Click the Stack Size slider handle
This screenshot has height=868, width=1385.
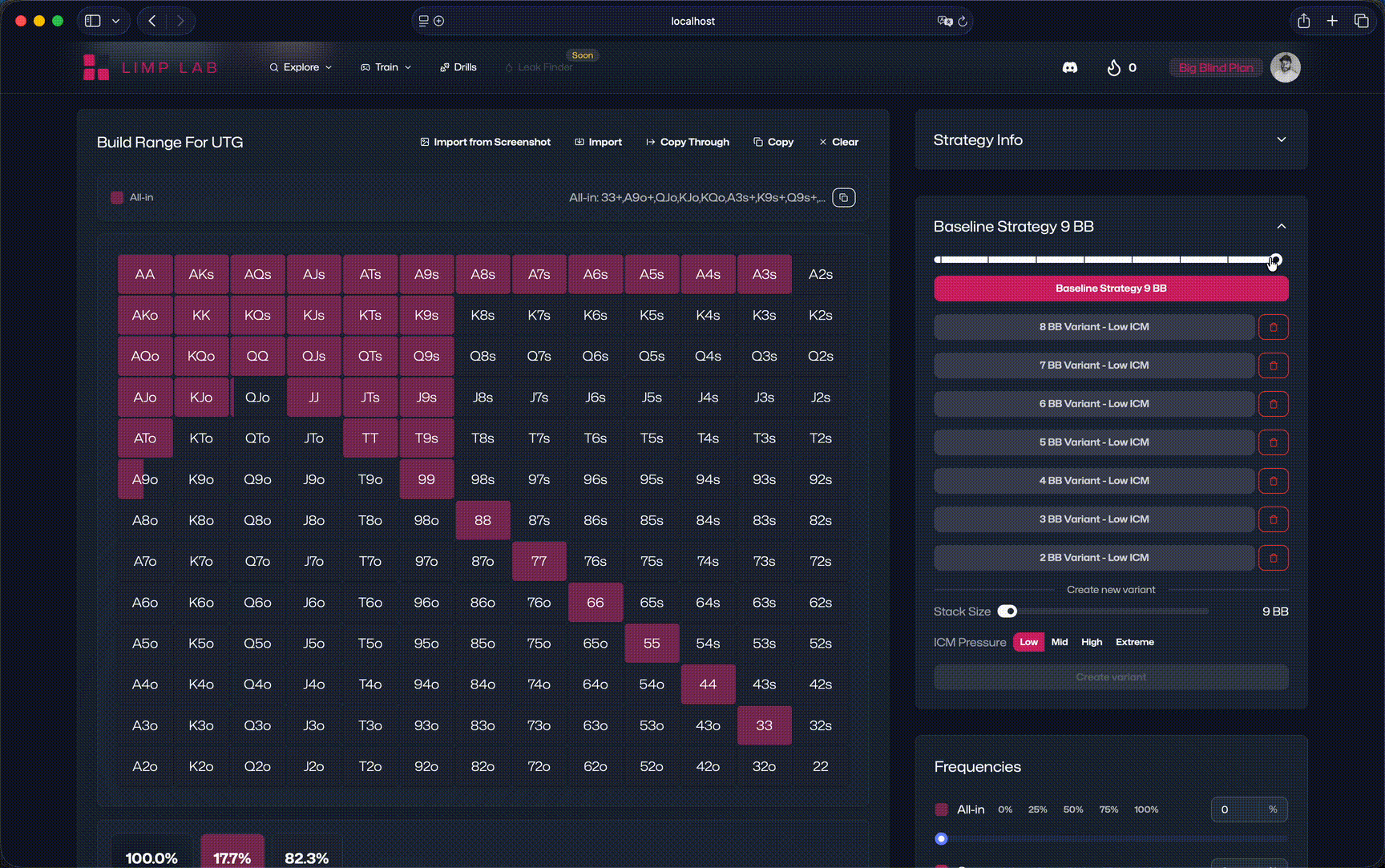(1007, 612)
